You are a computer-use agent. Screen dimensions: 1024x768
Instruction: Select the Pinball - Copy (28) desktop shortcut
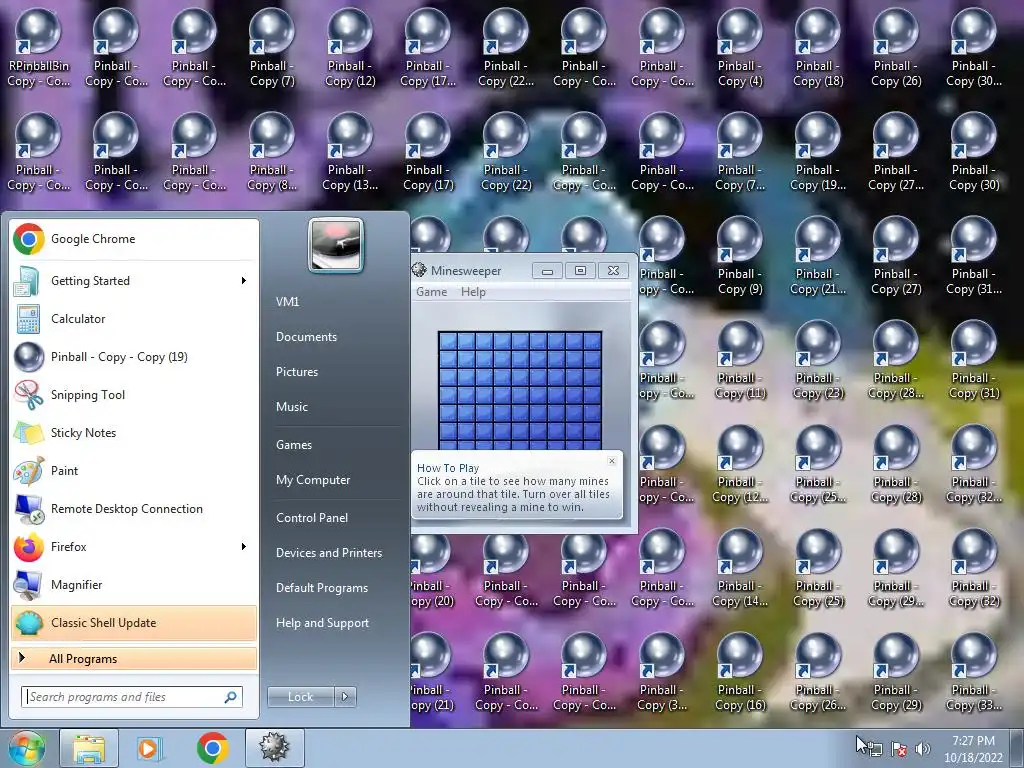coord(896,464)
